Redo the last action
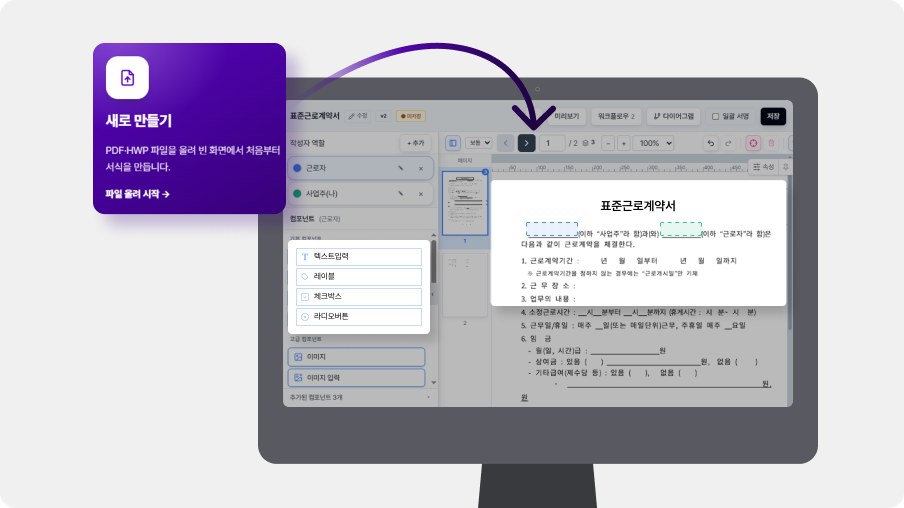 728,143
